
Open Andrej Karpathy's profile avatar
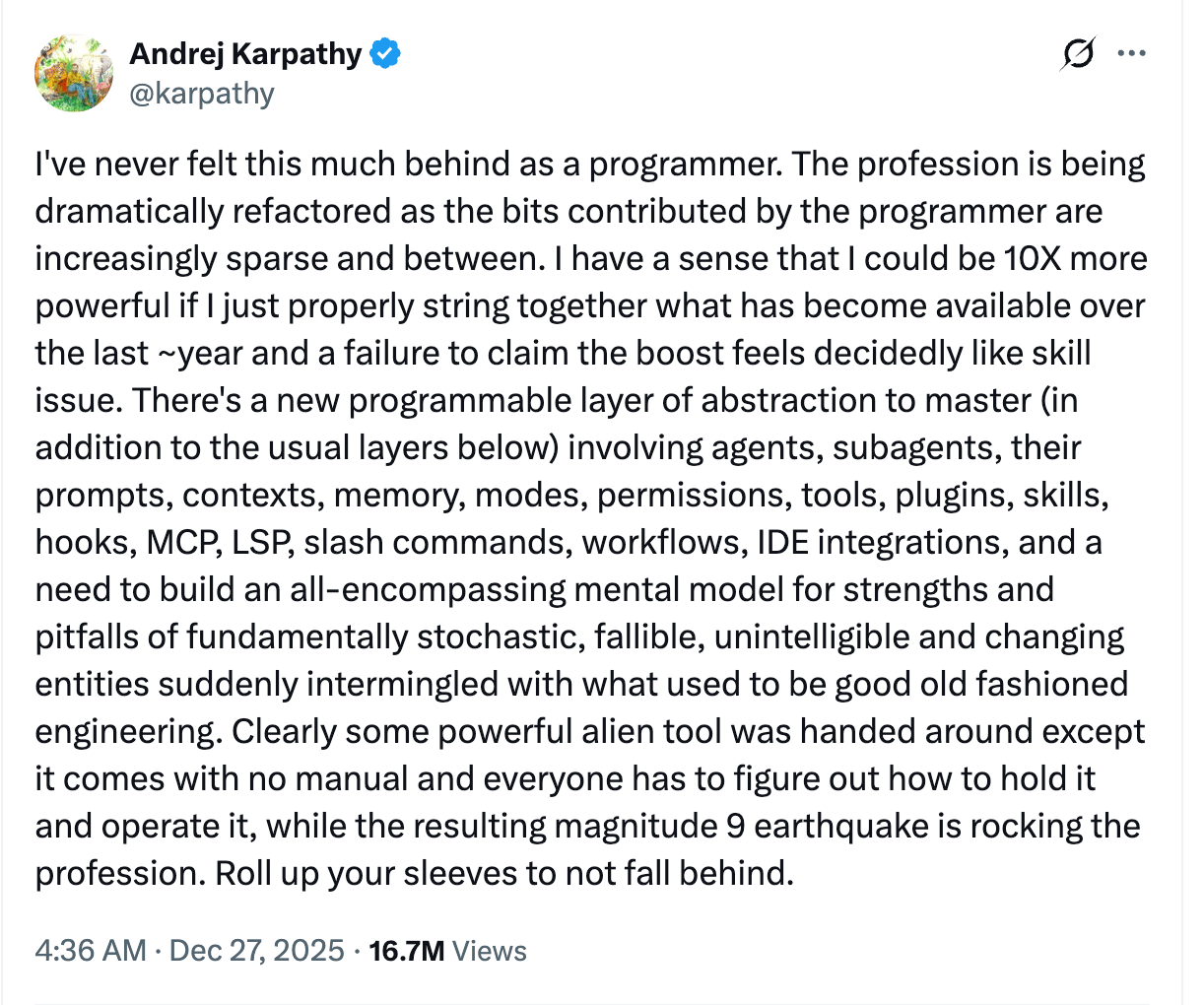click(74, 73)
